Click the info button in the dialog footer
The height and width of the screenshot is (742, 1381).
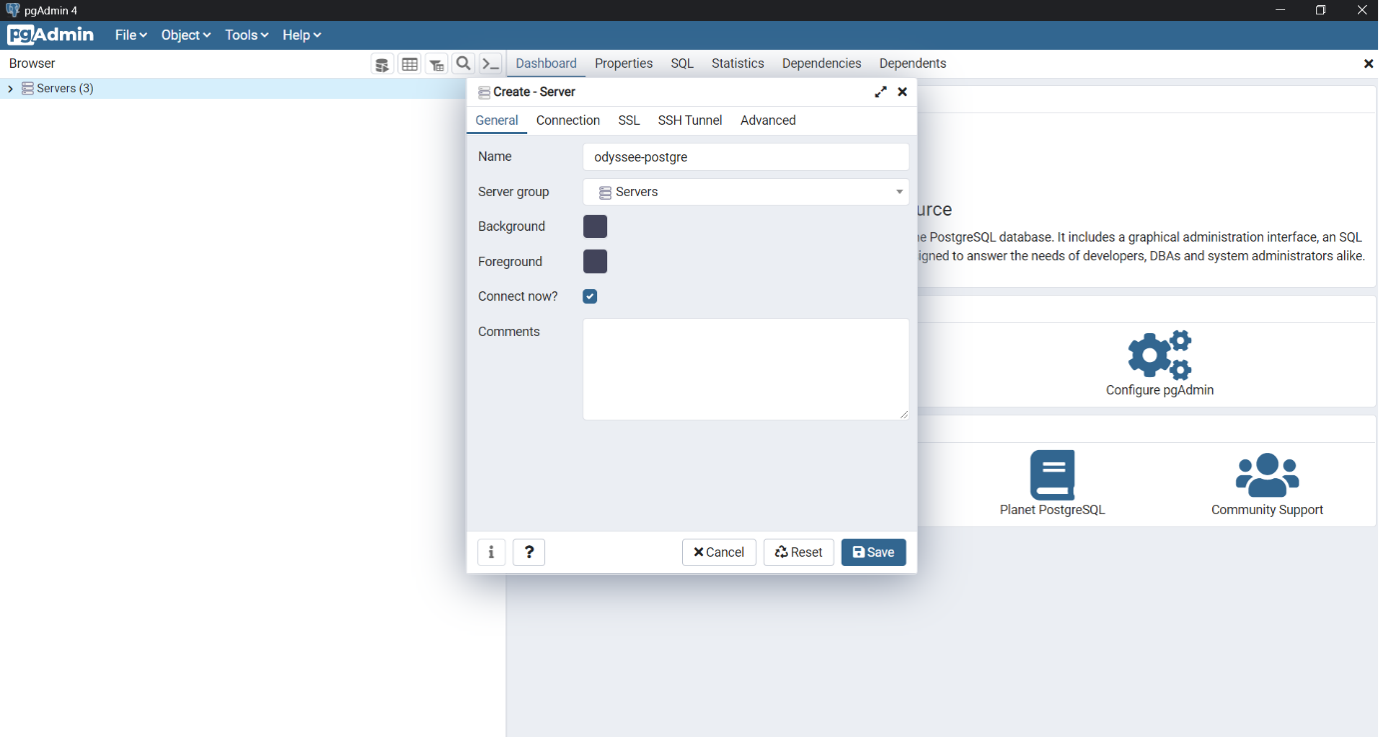(x=491, y=552)
